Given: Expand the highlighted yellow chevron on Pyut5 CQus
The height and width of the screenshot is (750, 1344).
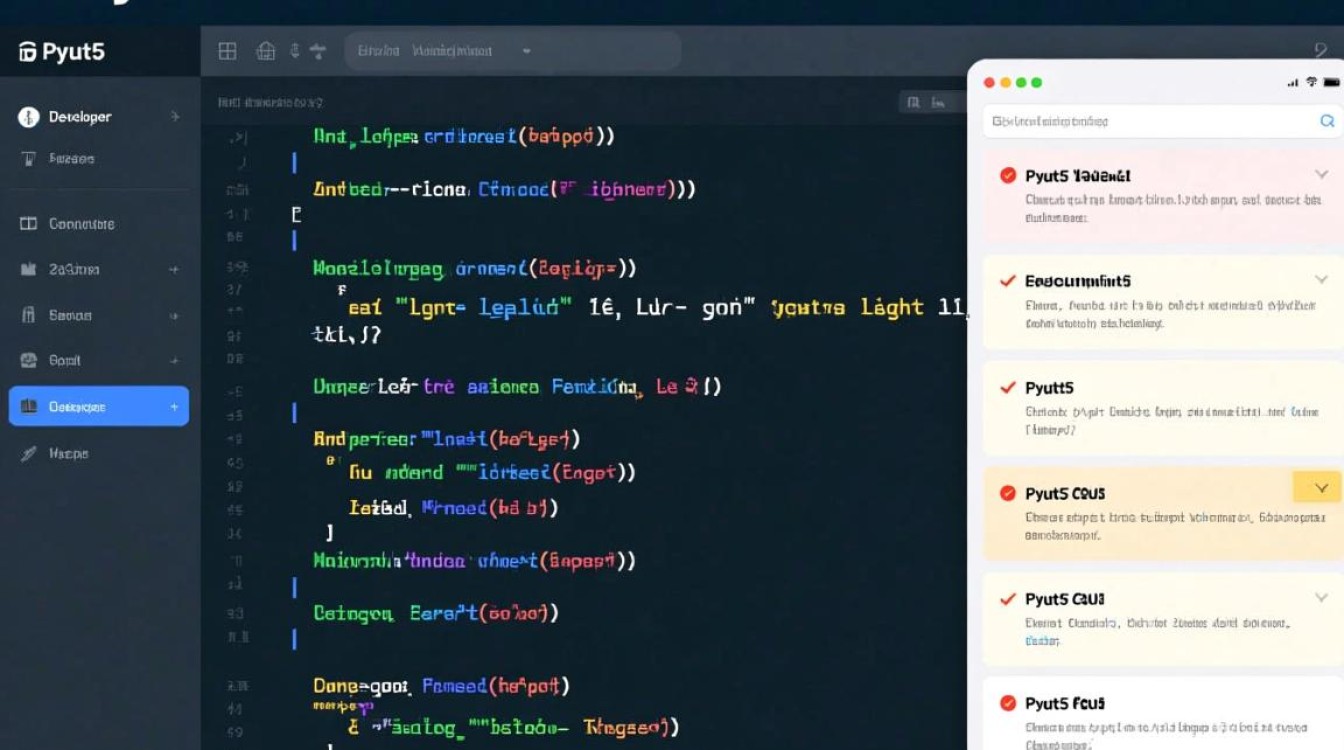Looking at the screenshot, I should coord(1319,488).
